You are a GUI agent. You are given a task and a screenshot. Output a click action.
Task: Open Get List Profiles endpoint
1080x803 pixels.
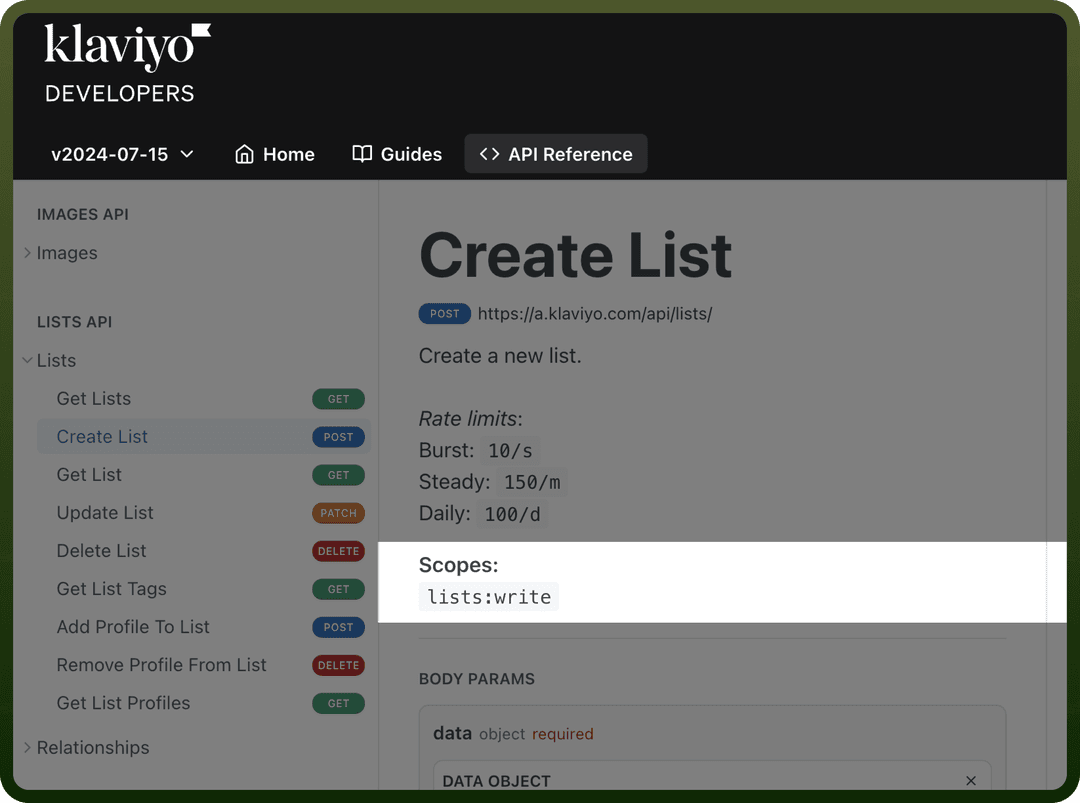123,703
